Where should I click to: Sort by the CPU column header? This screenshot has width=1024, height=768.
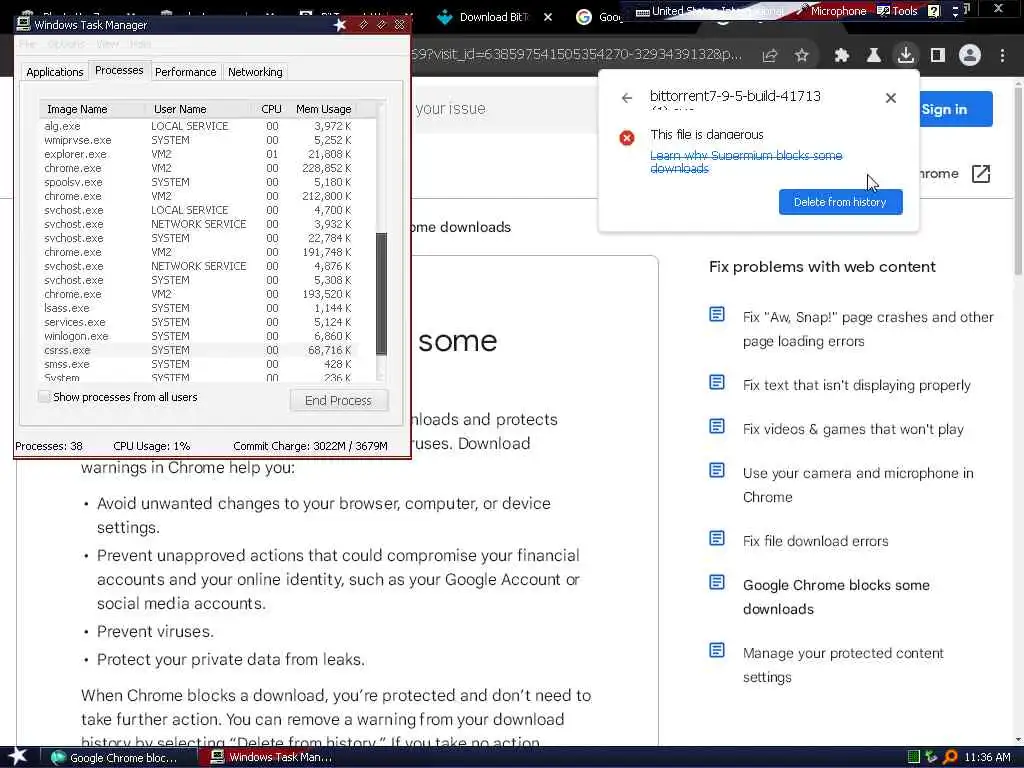point(271,109)
